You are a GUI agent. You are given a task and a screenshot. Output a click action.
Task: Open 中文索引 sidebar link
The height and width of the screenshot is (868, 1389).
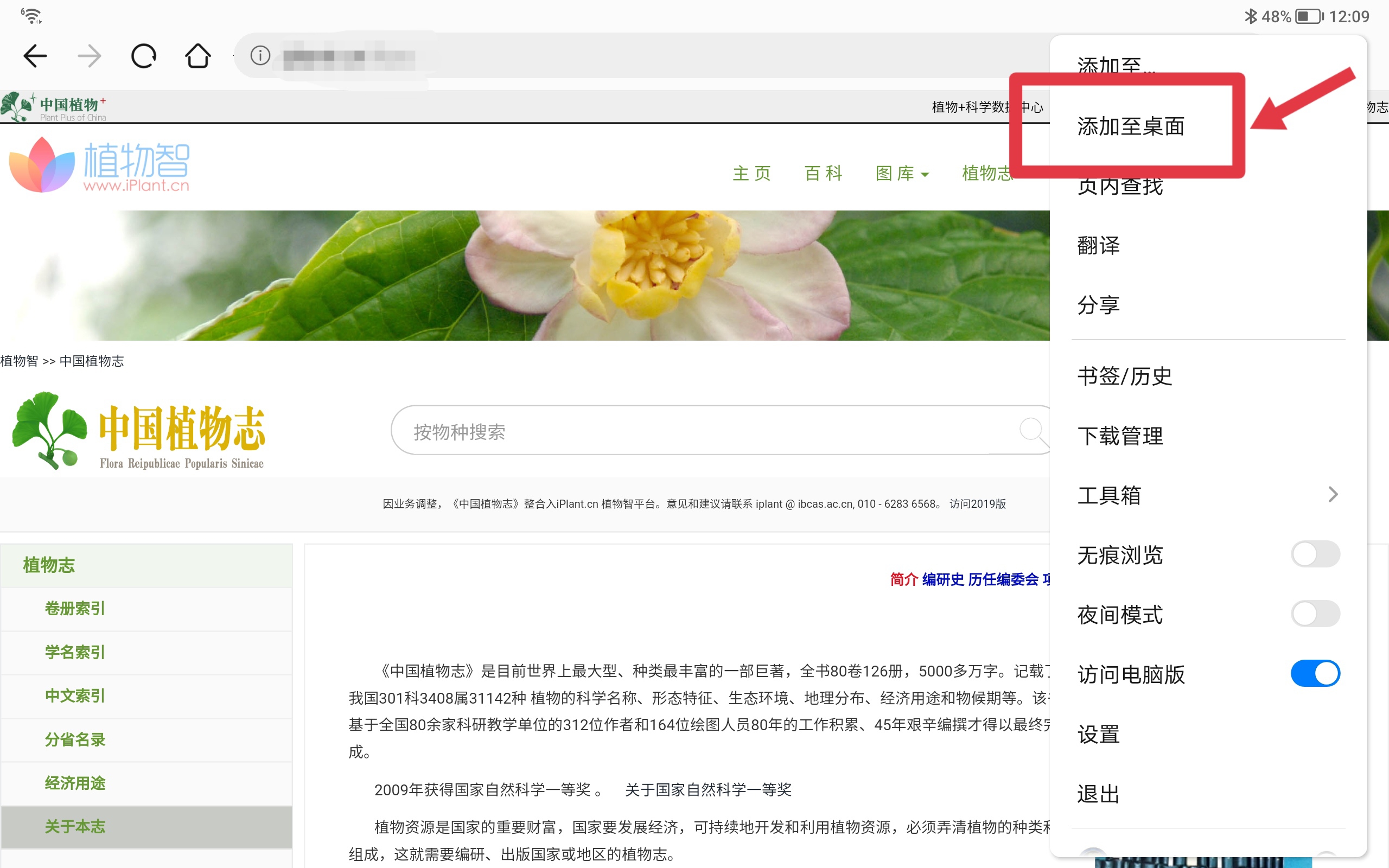[x=75, y=696]
